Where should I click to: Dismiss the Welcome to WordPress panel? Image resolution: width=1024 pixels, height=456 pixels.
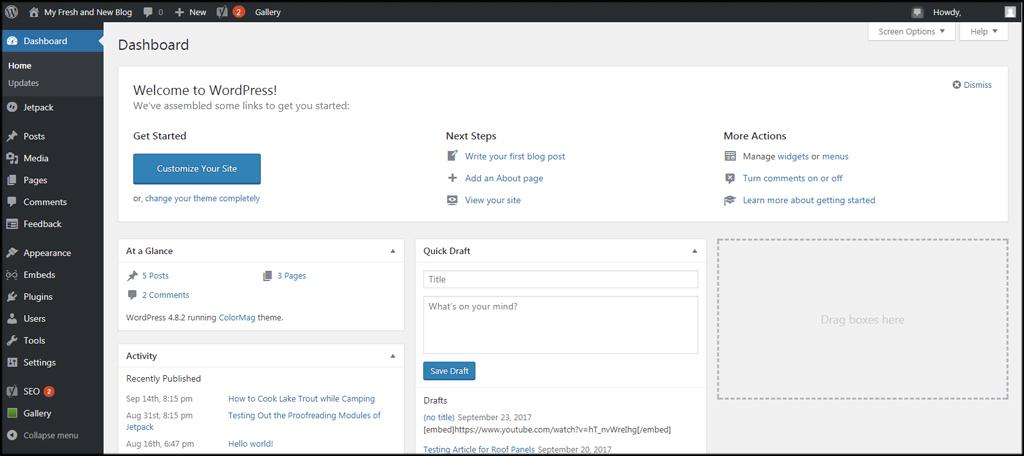(x=972, y=85)
